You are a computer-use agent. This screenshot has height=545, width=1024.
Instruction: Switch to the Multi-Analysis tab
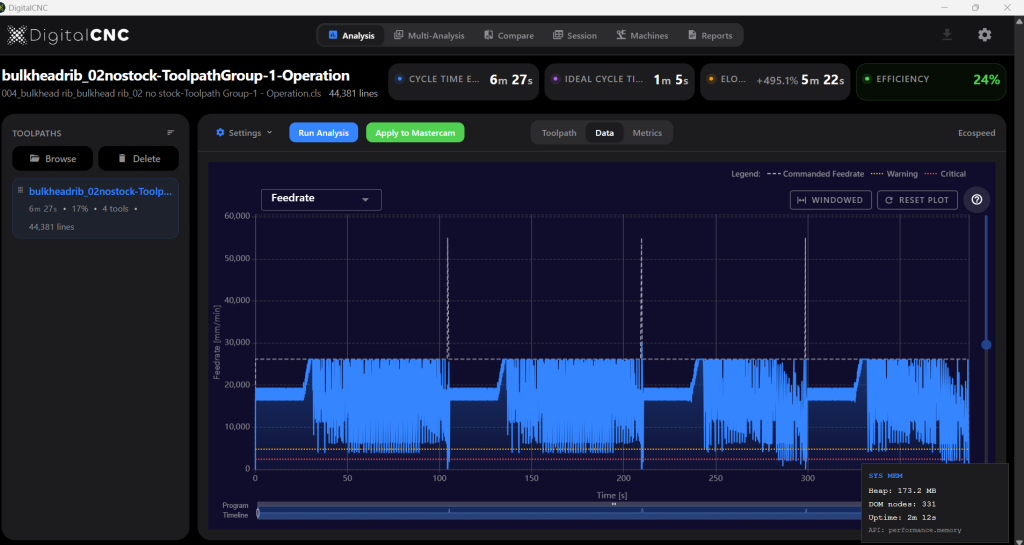pos(429,35)
